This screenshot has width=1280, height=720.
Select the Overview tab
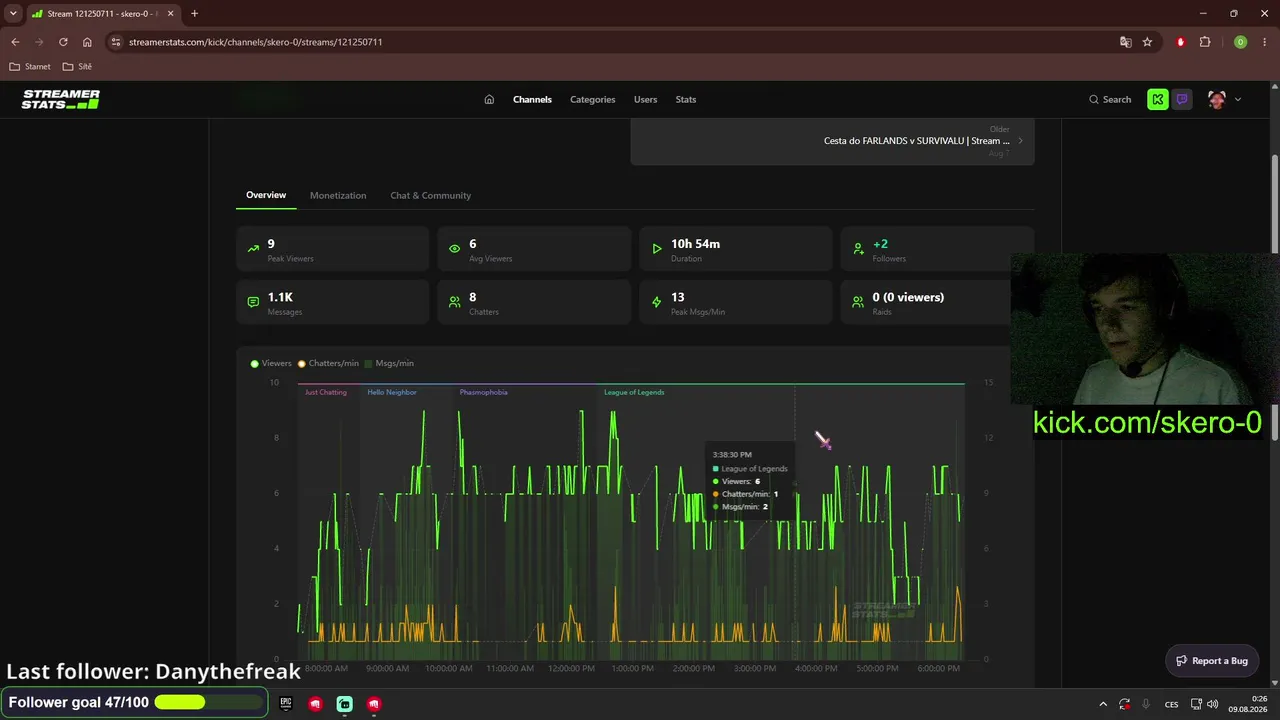click(266, 195)
